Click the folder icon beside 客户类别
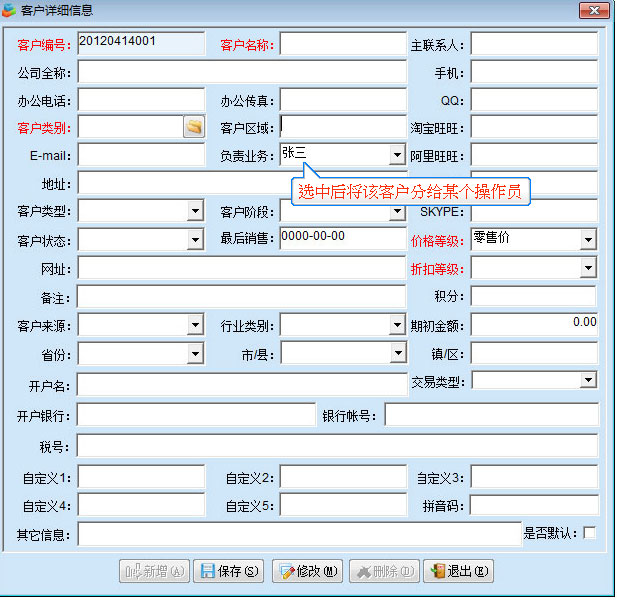This screenshot has width=617, height=602. (193, 127)
